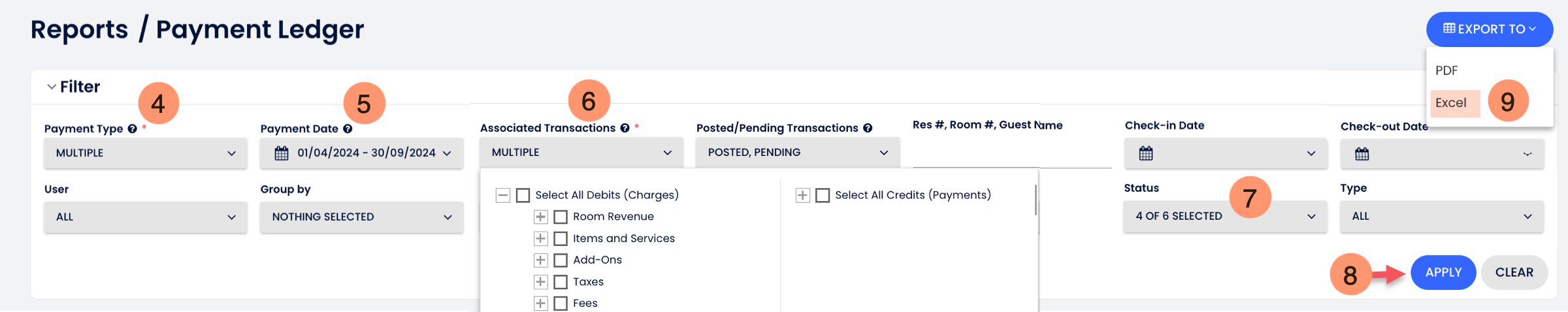
Task: Click the Check-in Date calendar icon
Action: click(1146, 153)
